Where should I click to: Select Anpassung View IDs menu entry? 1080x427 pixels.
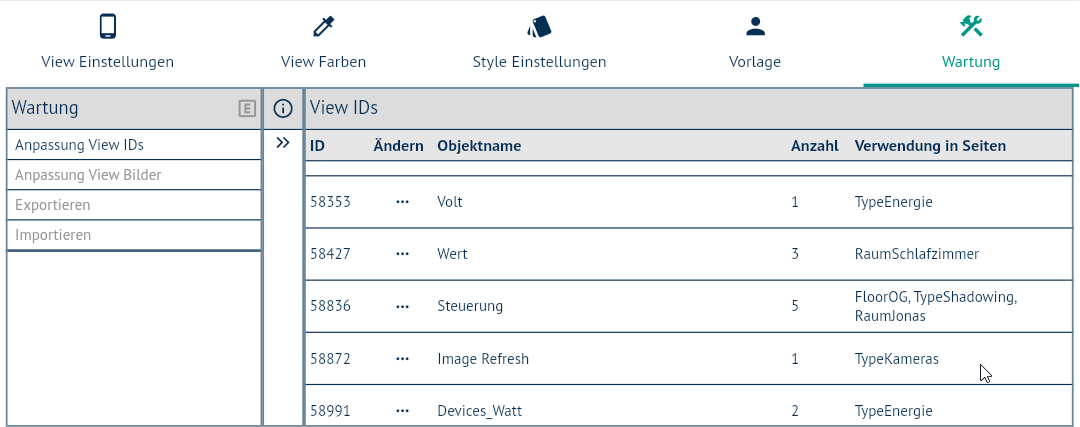[x=80, y=145]
